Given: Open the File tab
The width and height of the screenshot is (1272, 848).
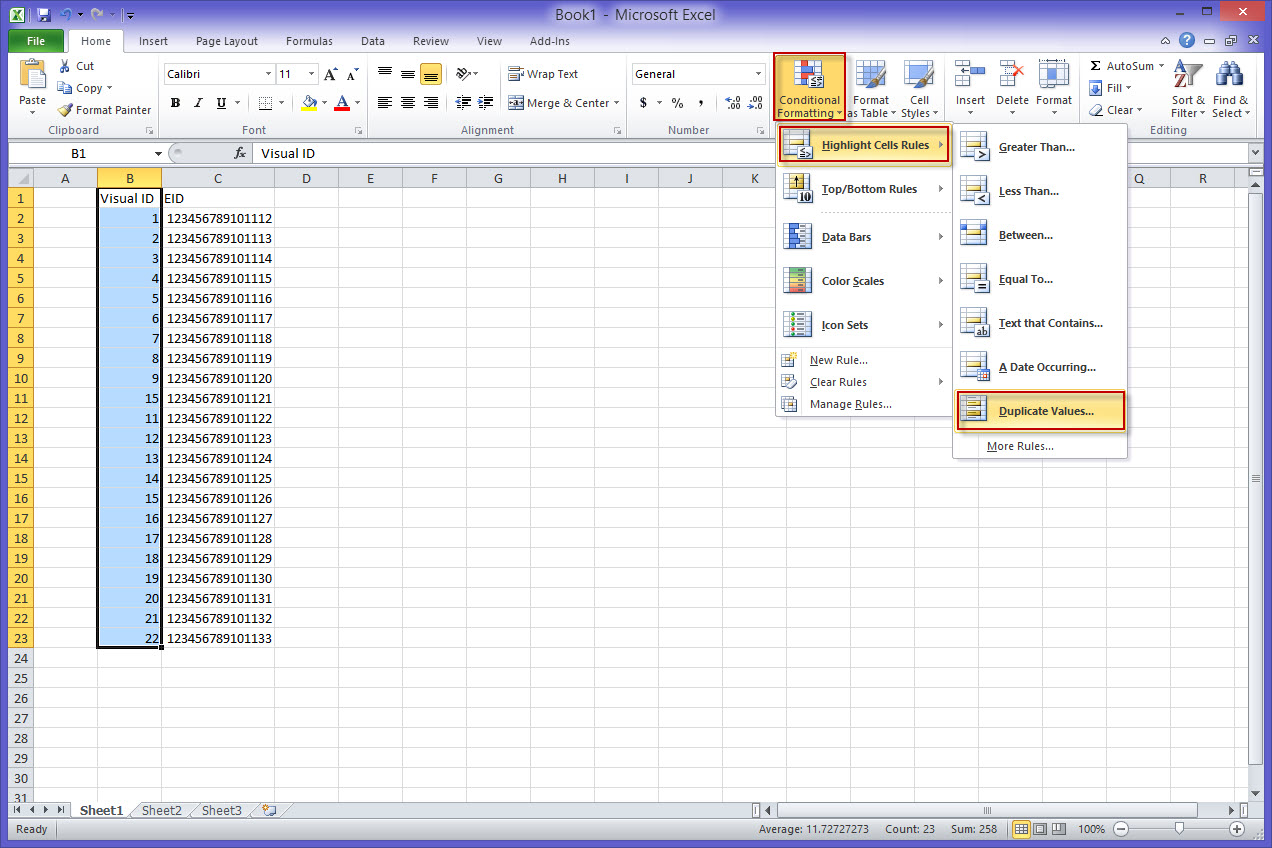Looking at the screenshot, I should coord(36,41).
